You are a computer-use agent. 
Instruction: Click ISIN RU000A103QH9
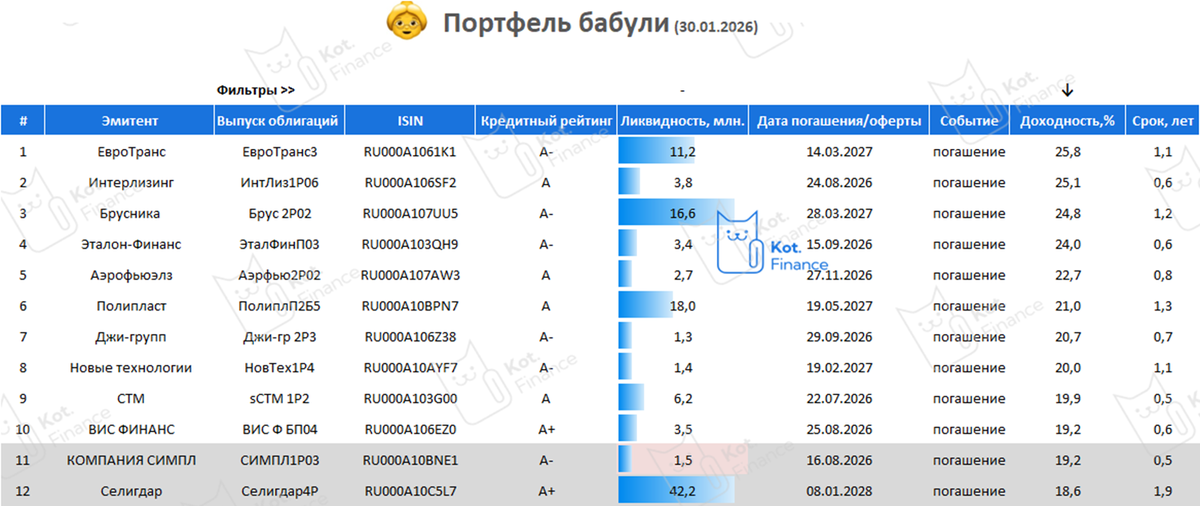410,244
